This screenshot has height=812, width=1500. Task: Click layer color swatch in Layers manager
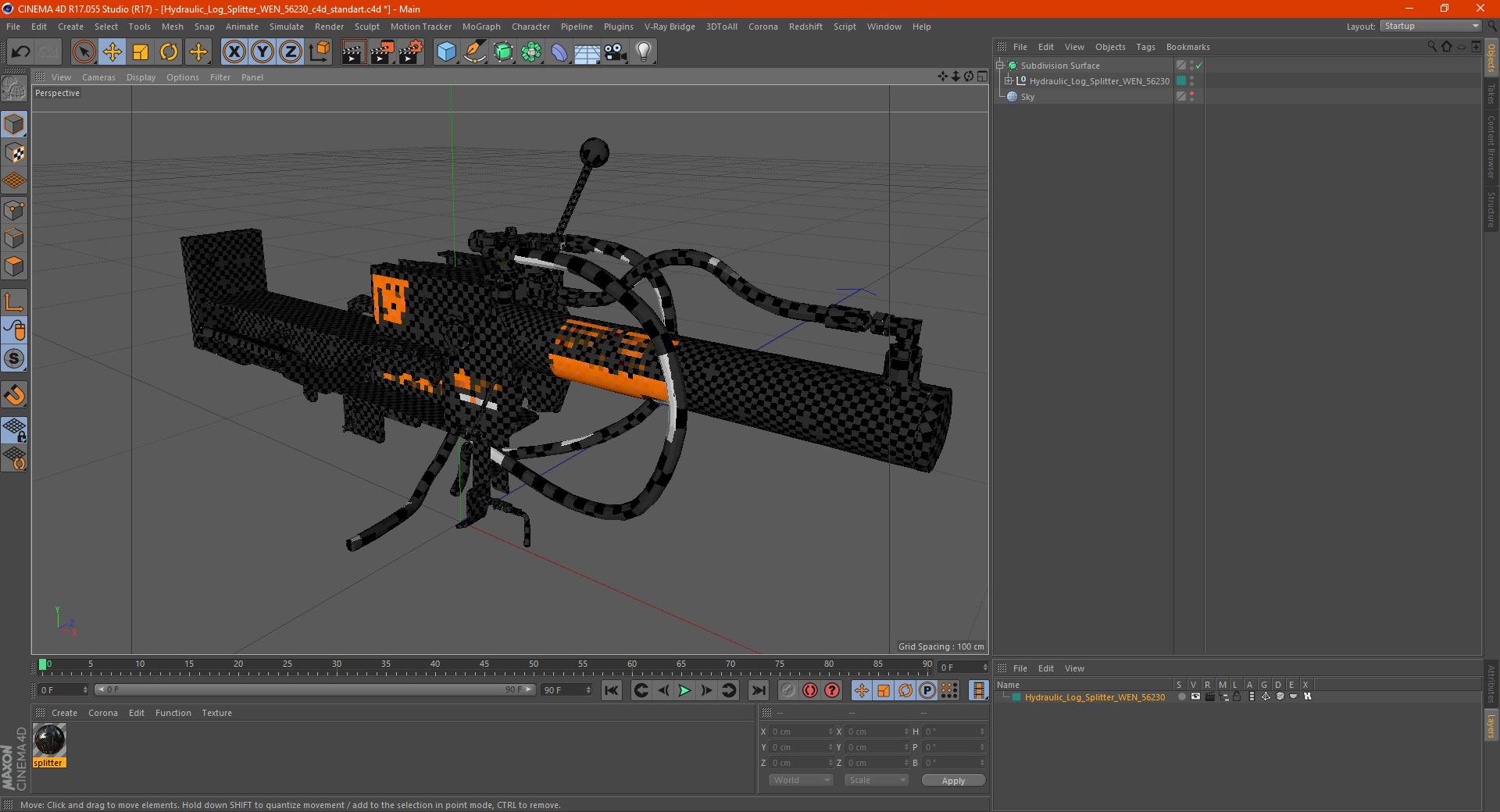pyautogui.click(x=1016, y=697)
